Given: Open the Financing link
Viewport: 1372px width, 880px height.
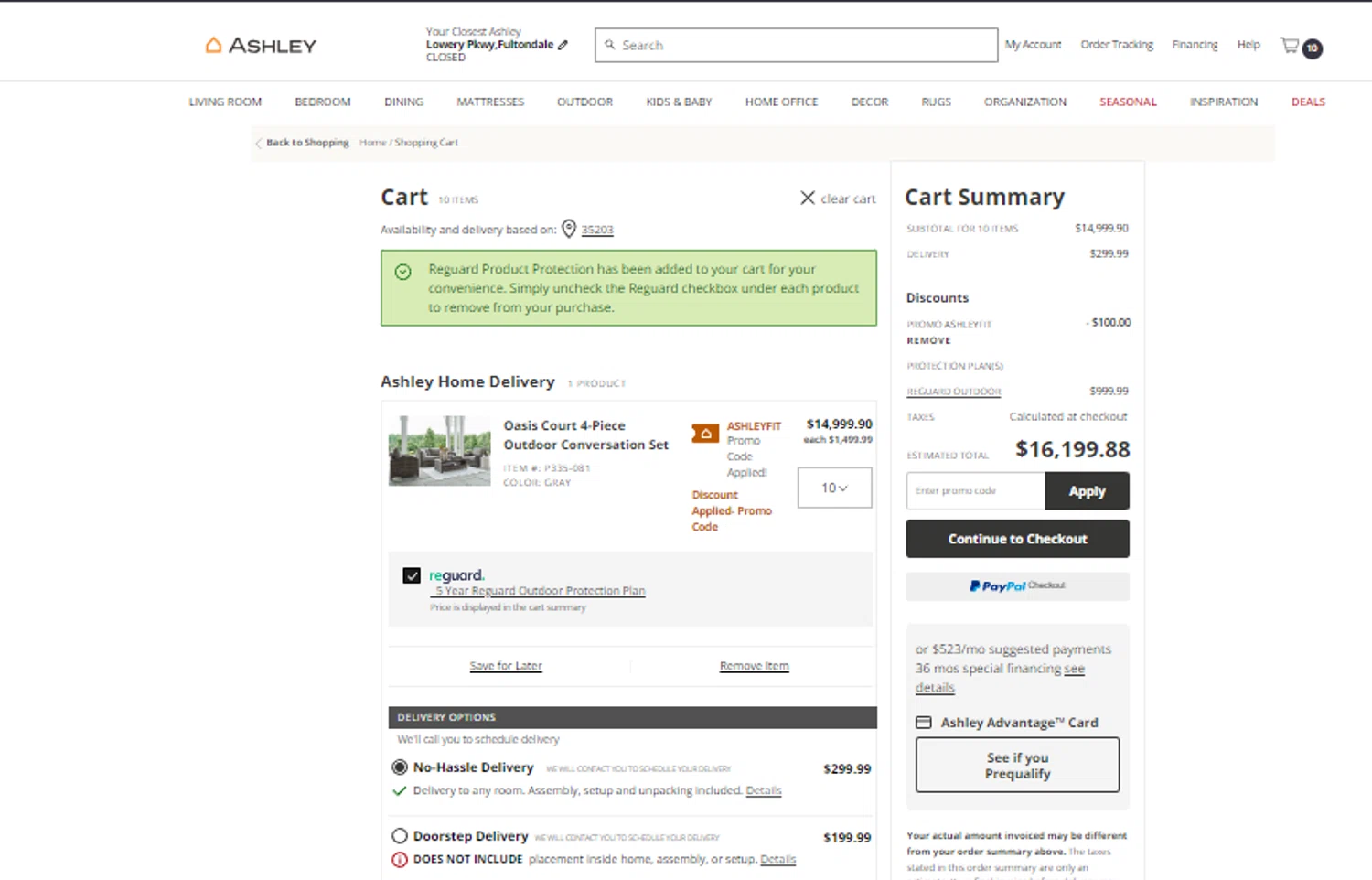Looking at the screenshot, I should tap(1195, 44).
